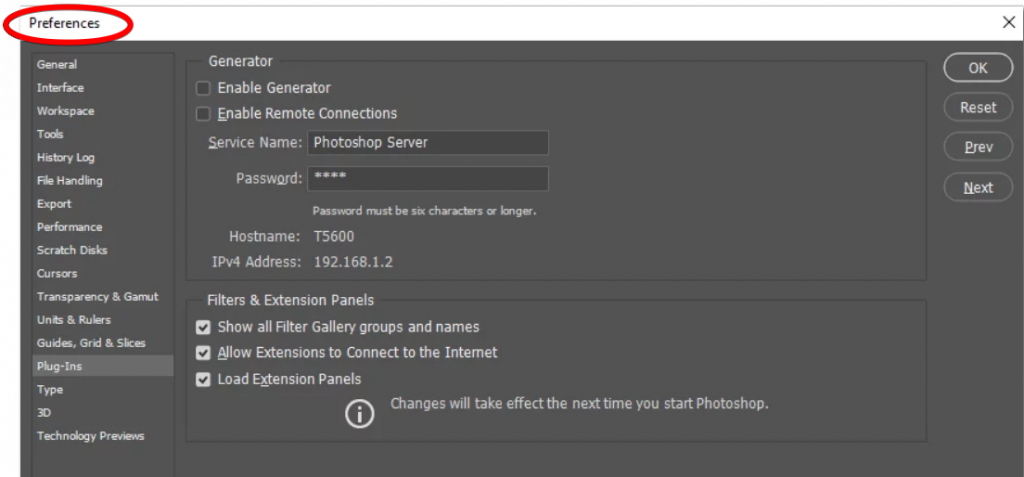Select Interface in the preferences list
The height and width of the screenshot is (477, 1024).
point(60,88)
